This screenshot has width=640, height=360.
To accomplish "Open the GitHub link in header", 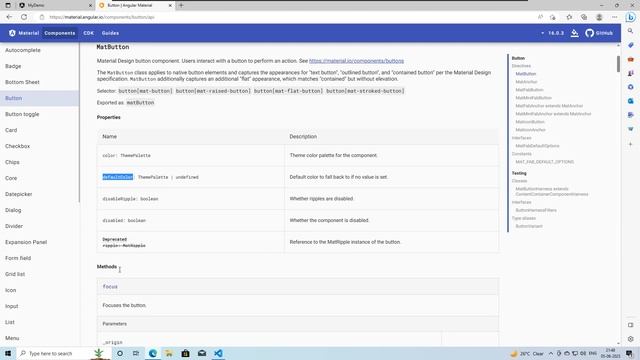I will 599,33.
